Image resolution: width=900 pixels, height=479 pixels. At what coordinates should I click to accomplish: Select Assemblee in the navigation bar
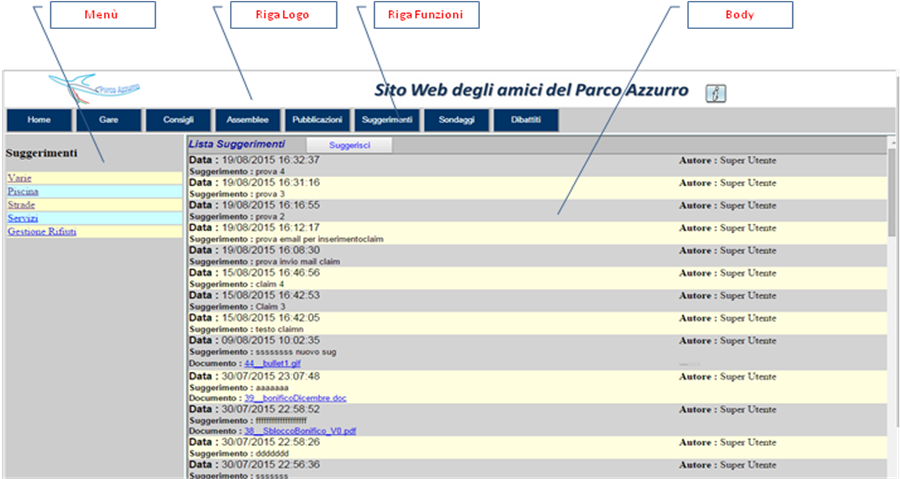(247, 120)
